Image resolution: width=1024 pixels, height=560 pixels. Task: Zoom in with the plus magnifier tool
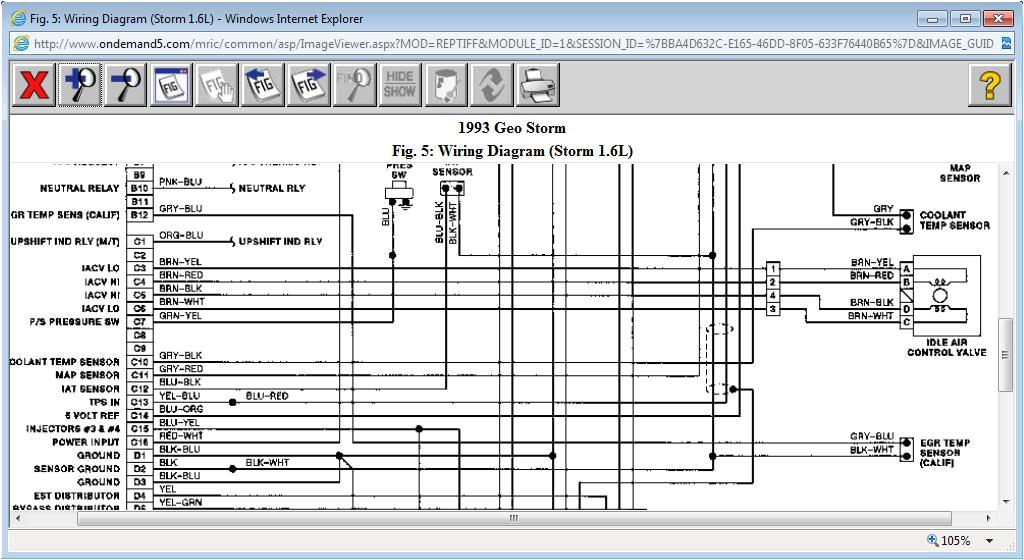point(80,85)
